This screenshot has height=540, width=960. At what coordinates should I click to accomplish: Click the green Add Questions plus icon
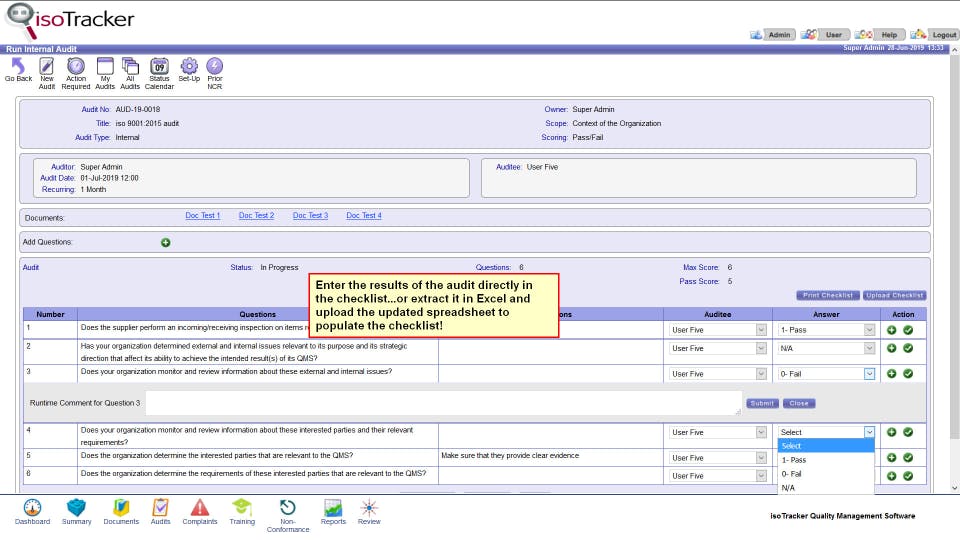(165, 242)
